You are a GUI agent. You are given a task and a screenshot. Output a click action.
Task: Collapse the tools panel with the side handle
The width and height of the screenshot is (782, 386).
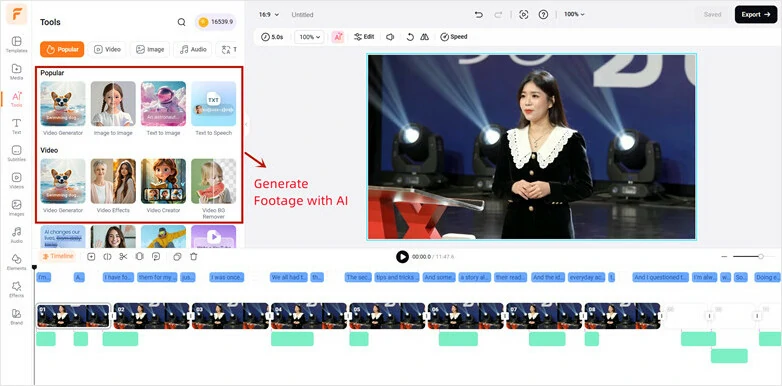(x=246, y=125)
